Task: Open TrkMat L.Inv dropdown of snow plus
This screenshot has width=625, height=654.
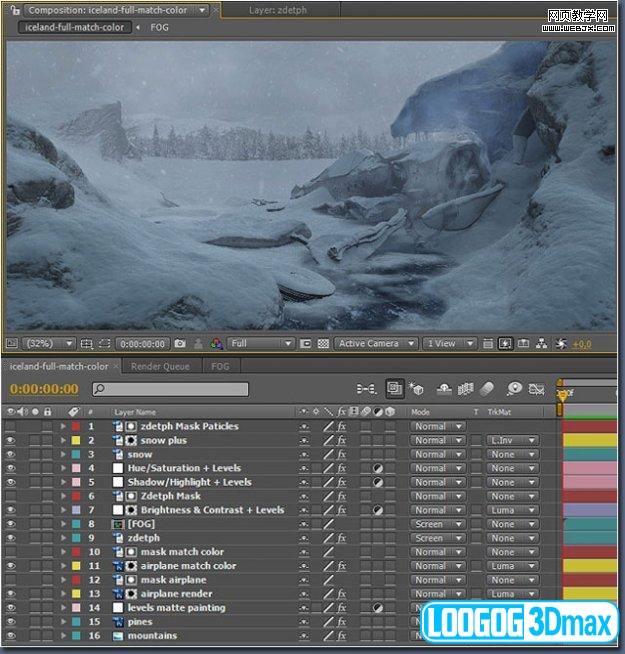Action: 512,440
